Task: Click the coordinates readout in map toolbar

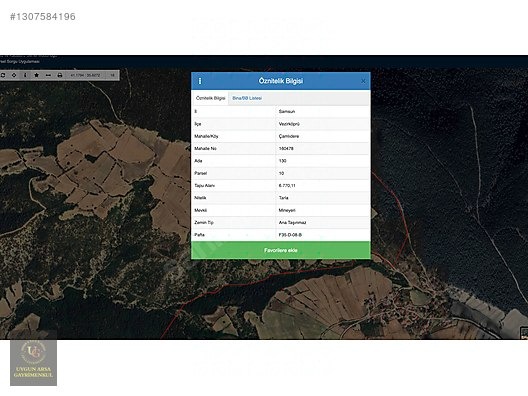Action: (x=85, y=75)
